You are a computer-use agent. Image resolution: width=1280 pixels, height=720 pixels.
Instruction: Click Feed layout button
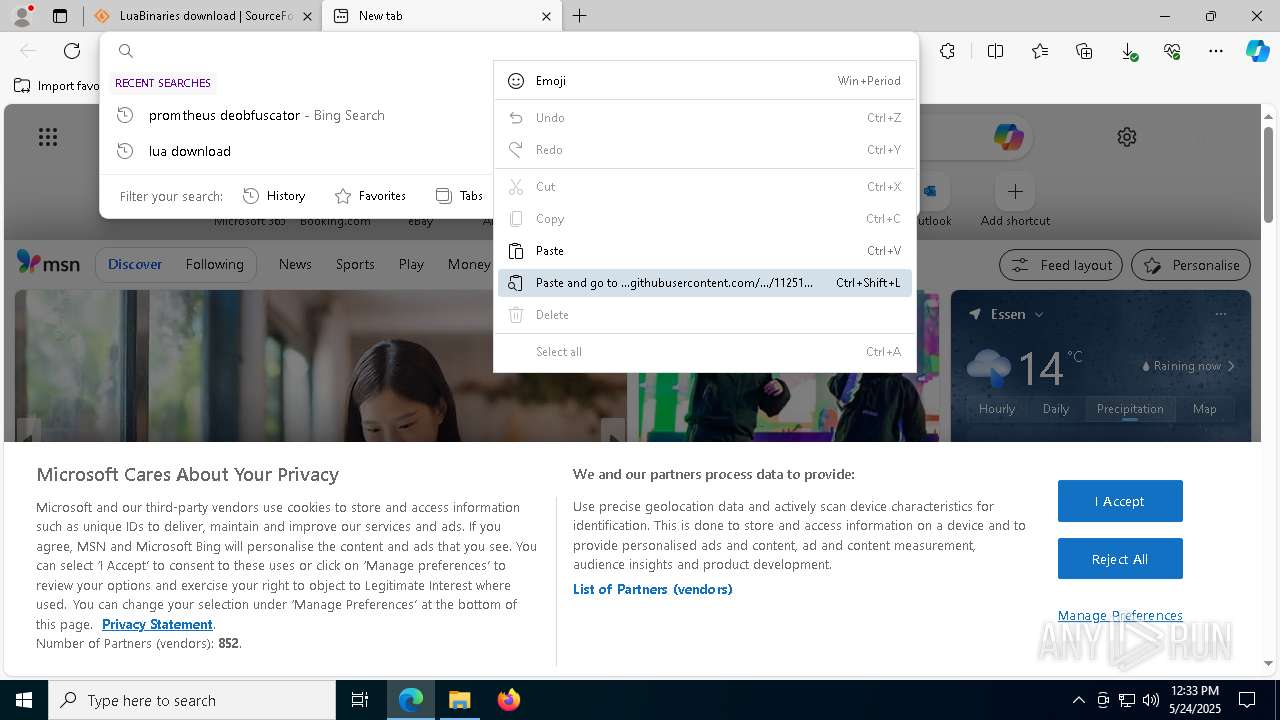(1061, 265)
